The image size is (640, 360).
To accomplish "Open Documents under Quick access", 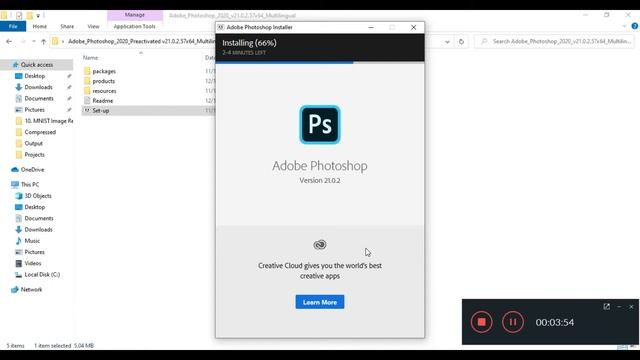I will (x=39, y=98).
